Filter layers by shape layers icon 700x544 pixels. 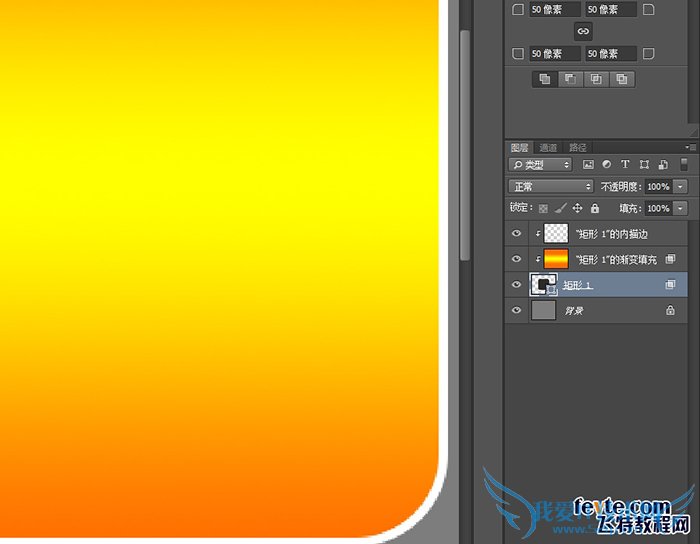coord(644,165)
